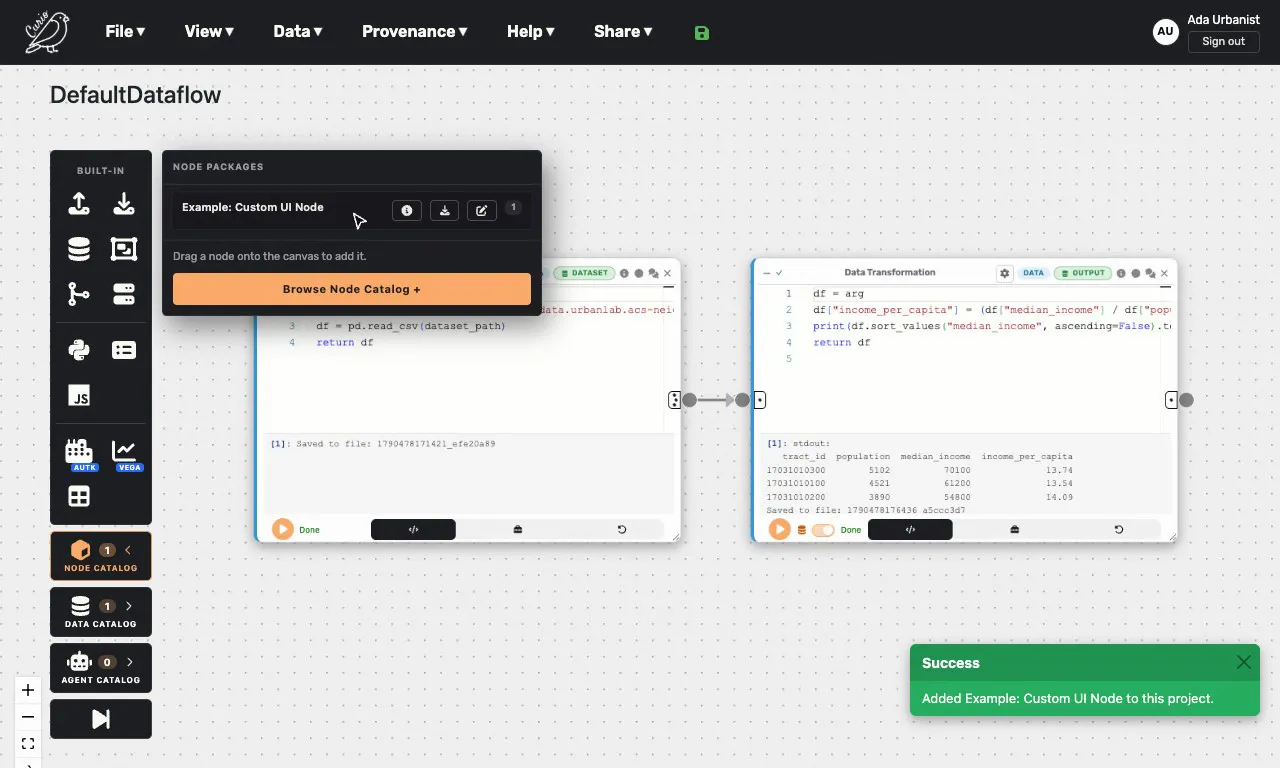1280x768 pixels.
Task: Show info for Example: Custom UI Node package
Action: tap(407, 210)
